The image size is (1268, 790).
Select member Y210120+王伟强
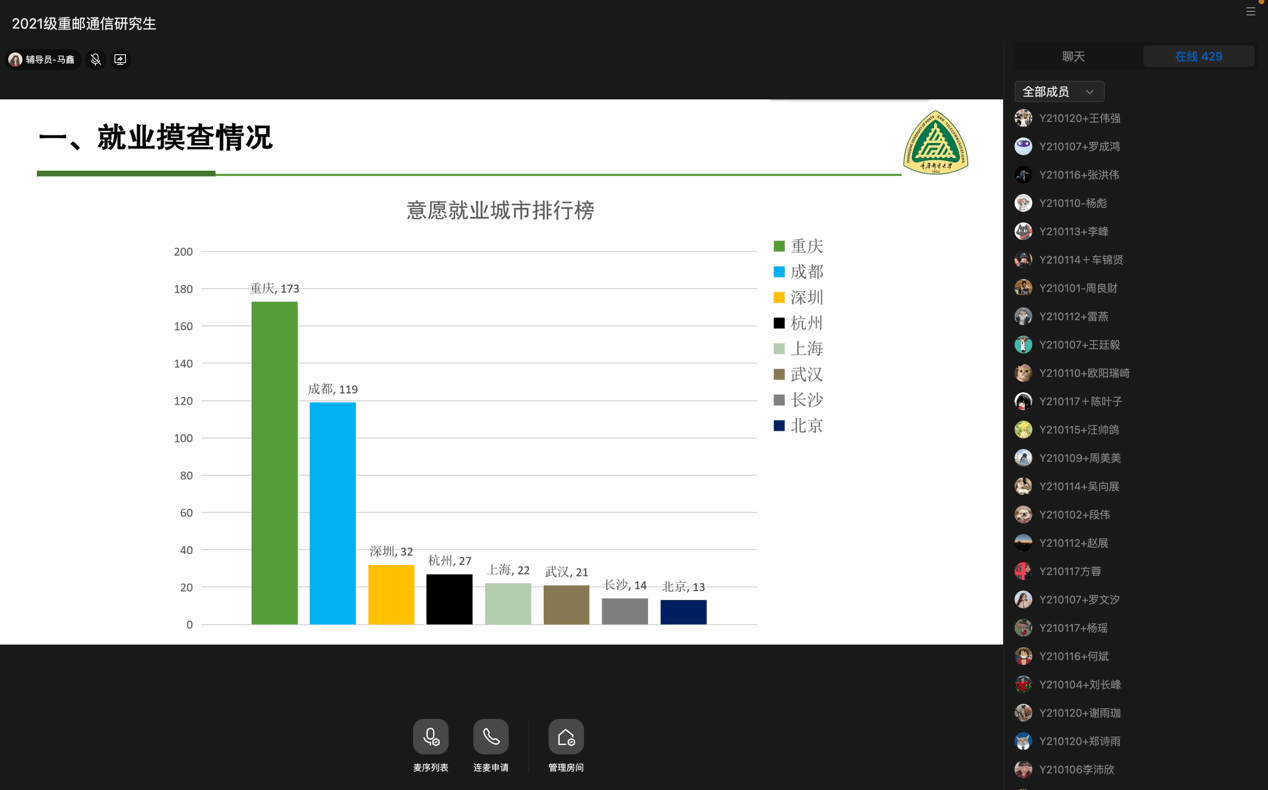1079,118
